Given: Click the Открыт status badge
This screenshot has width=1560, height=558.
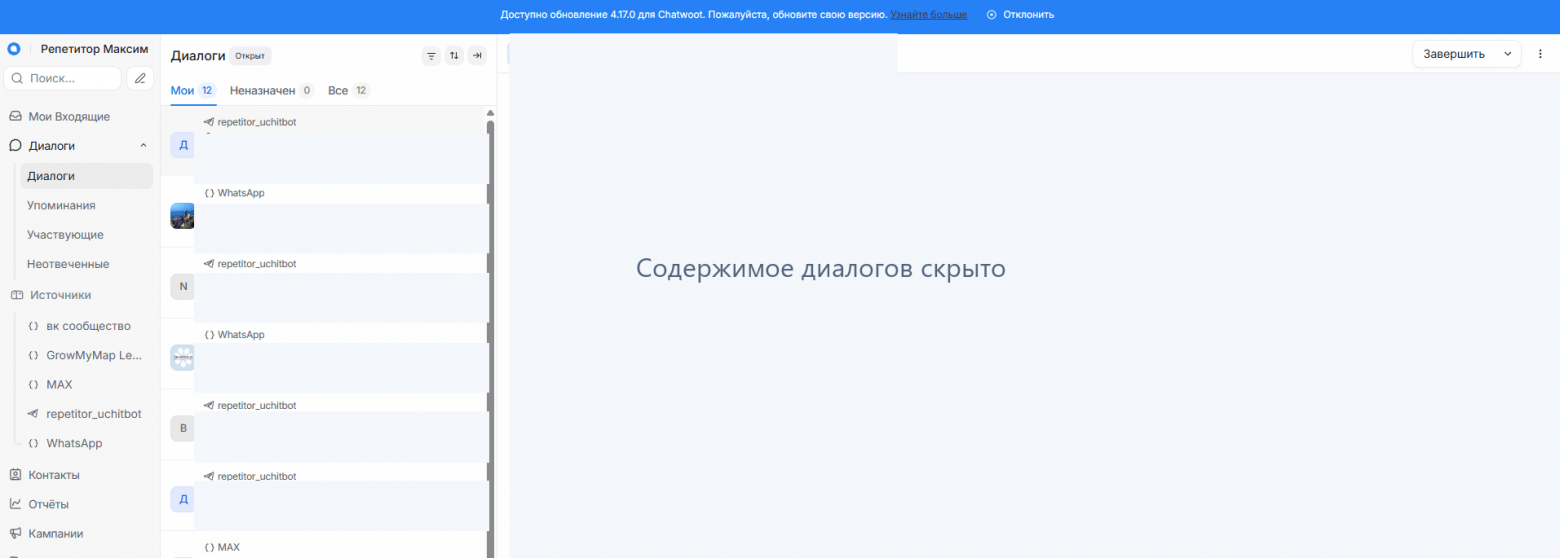Looking at the screenshot, I should click(x=250, y=56).
